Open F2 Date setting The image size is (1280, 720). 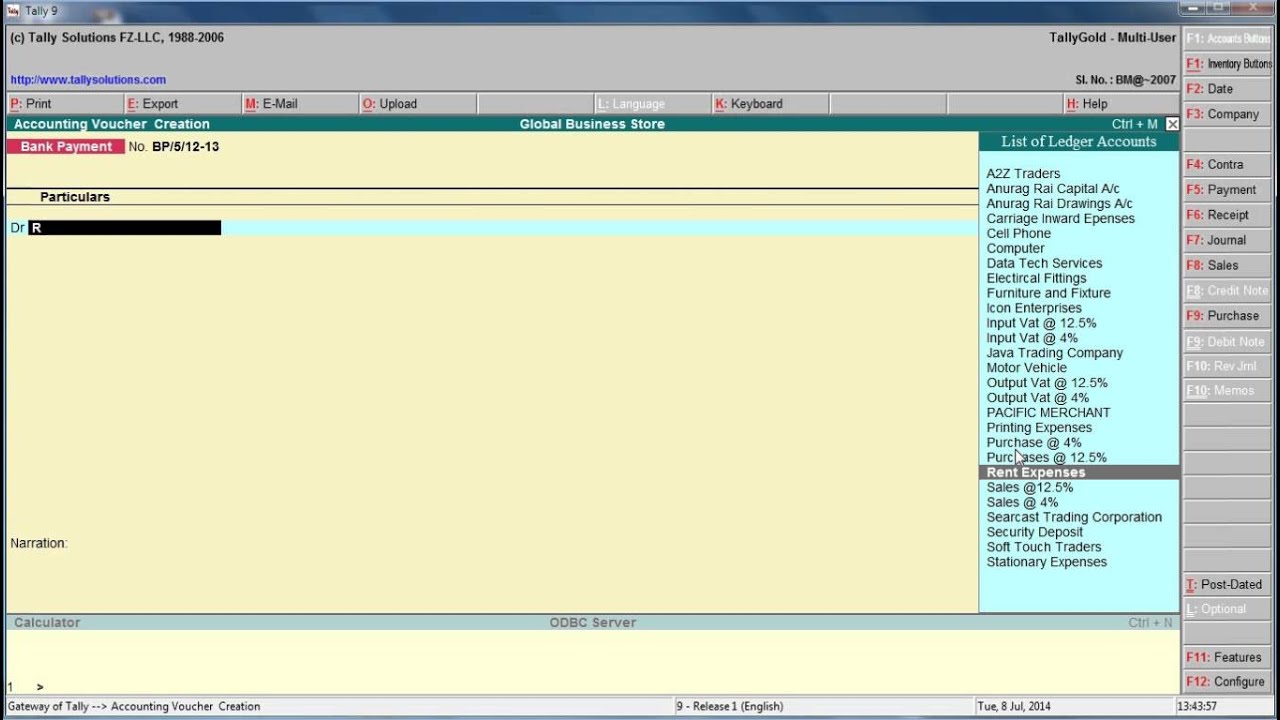point(1227,89)
